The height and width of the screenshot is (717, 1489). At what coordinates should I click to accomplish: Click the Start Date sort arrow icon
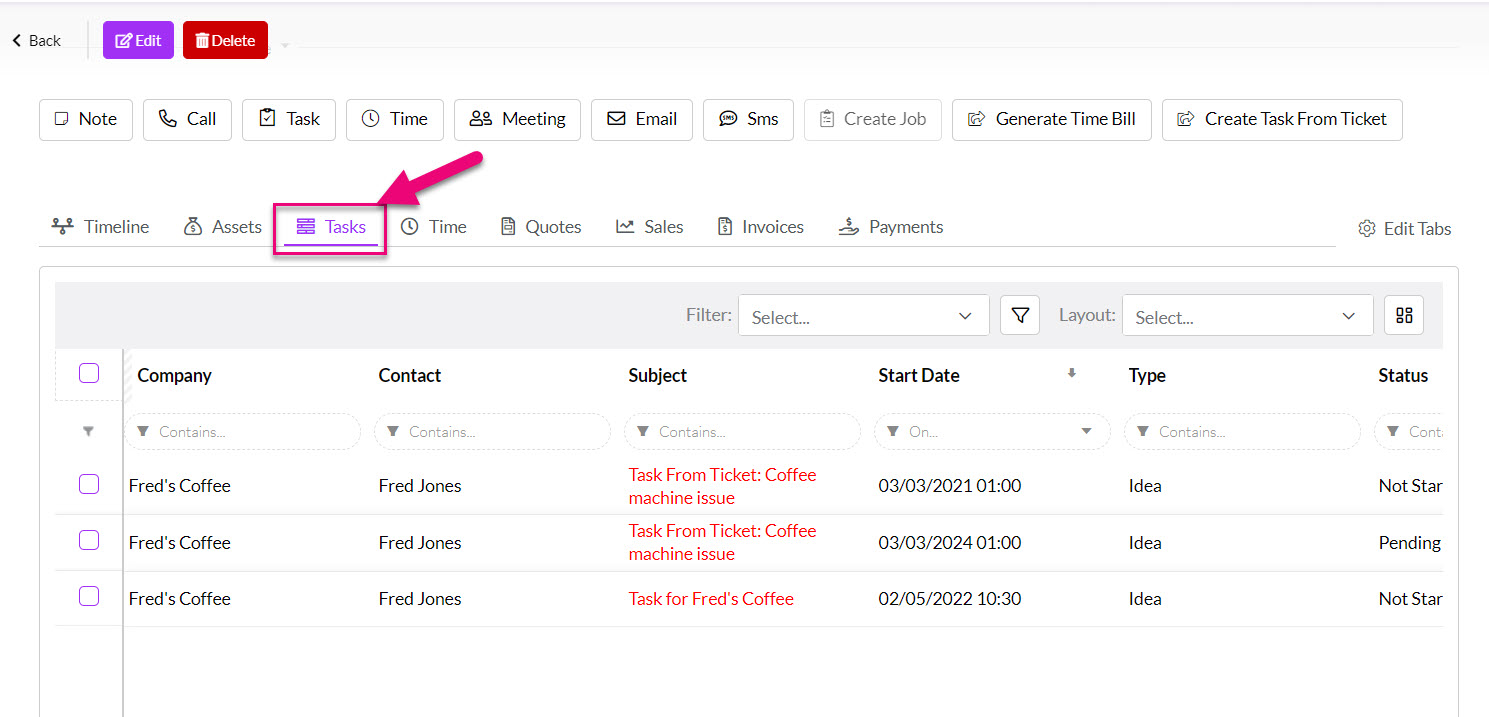click(1071, 373)
